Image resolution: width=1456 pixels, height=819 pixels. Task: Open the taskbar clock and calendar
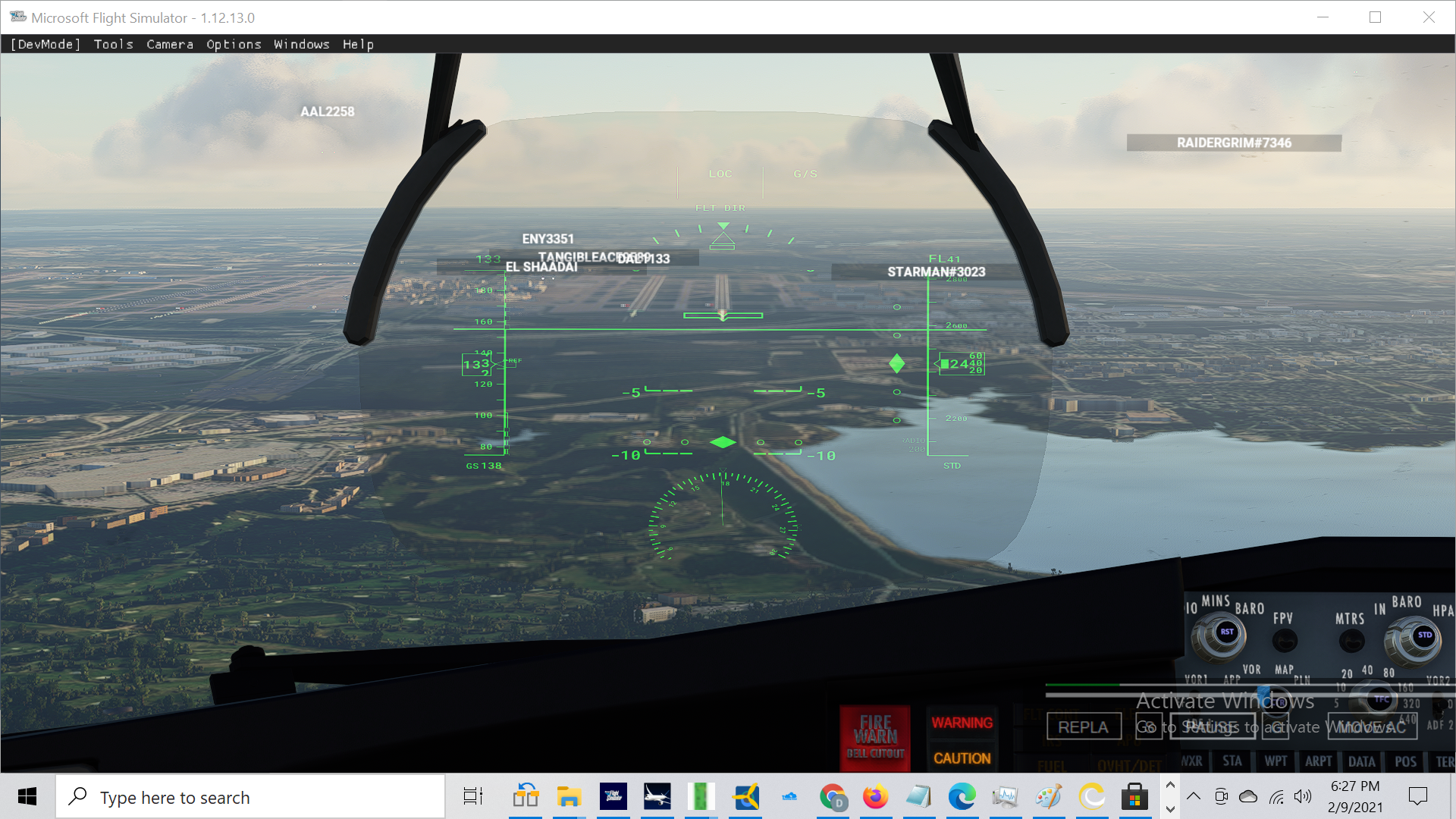point(1355,796)
